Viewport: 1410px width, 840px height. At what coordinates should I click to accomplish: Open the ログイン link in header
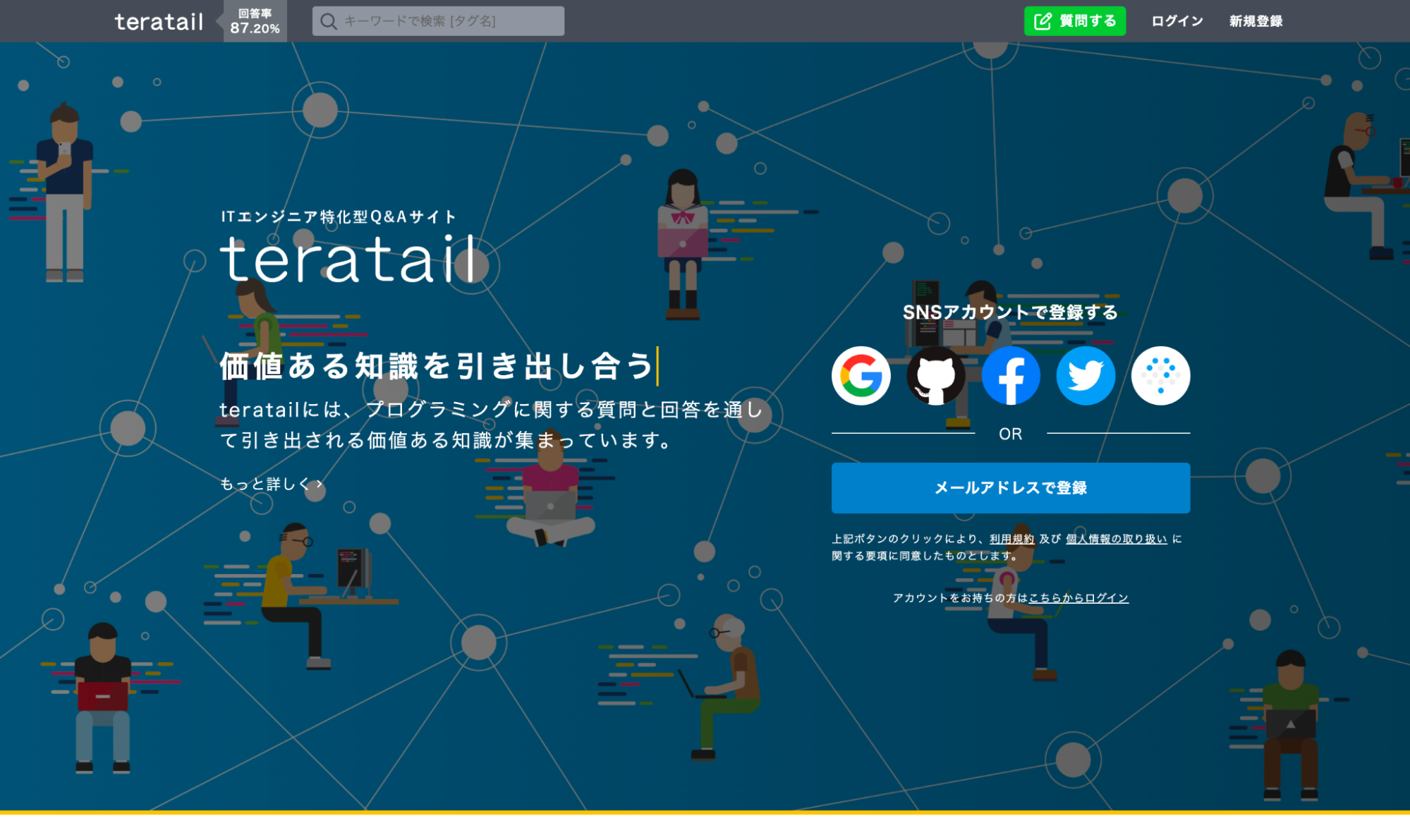[1177, 21]
